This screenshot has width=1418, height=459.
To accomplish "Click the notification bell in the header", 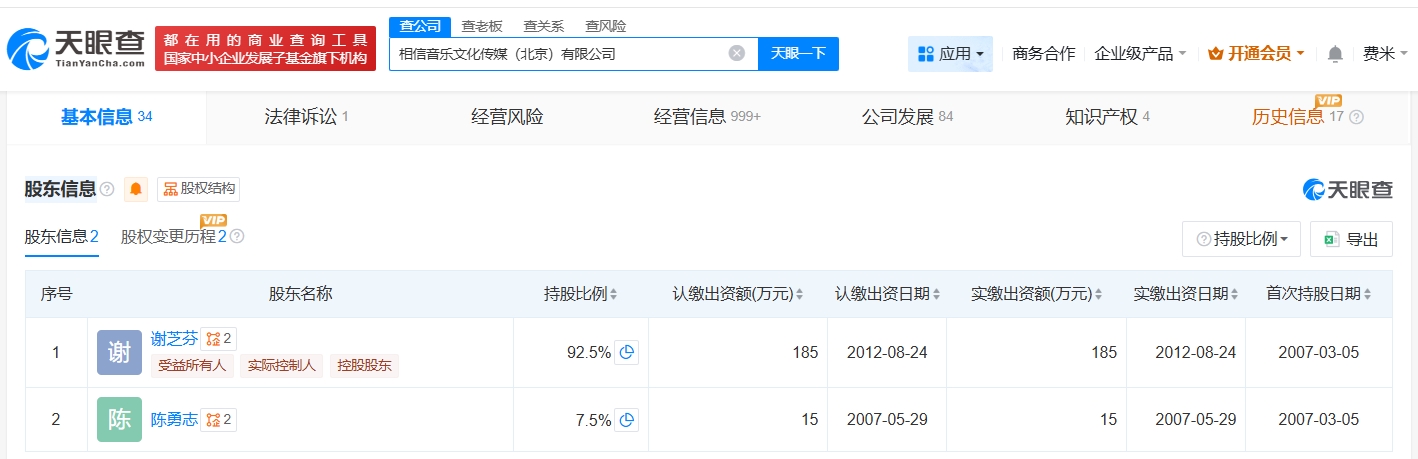I will 1335,54.
